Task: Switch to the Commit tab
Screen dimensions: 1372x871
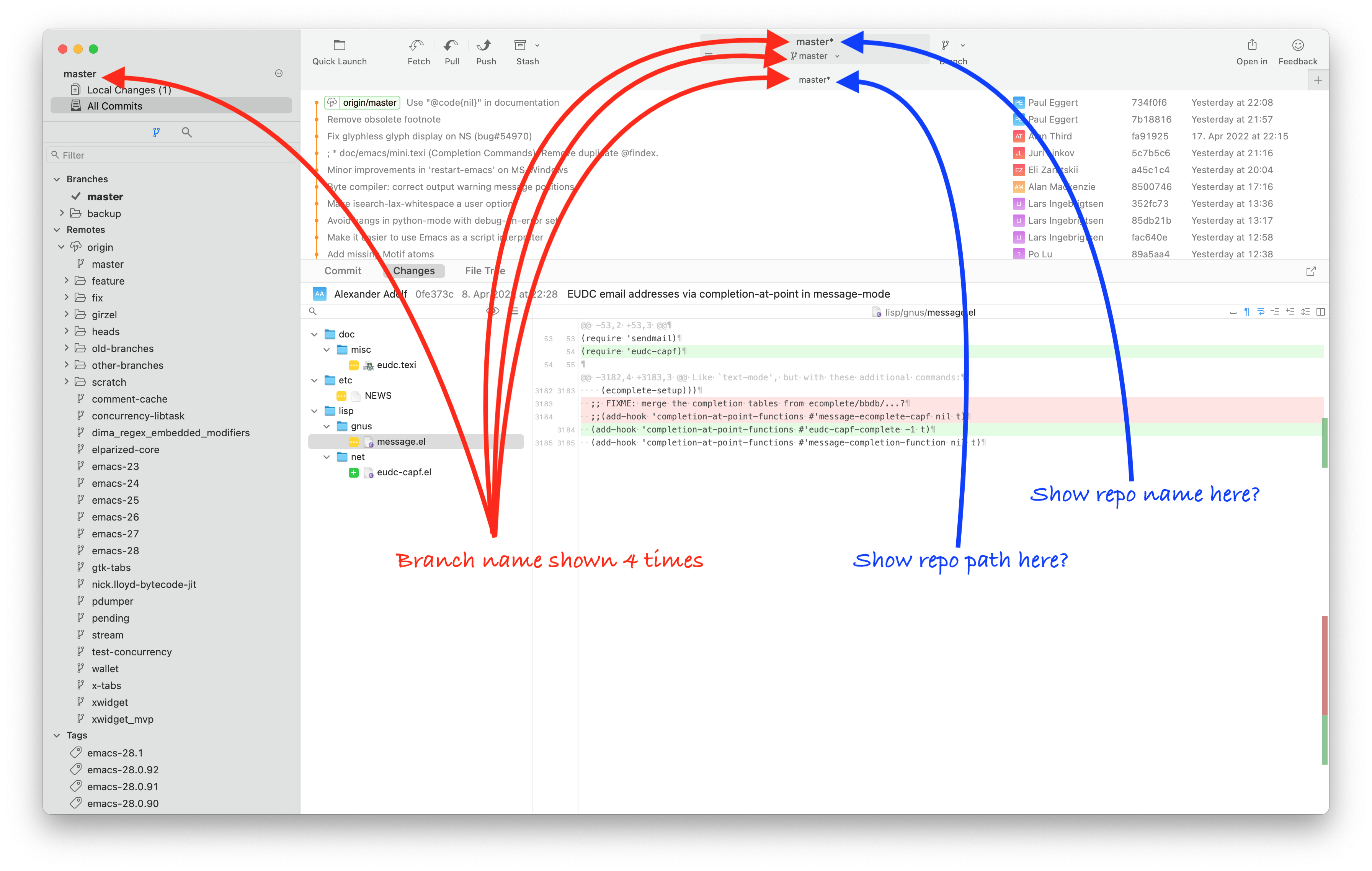Action: (x=343, y=271)
